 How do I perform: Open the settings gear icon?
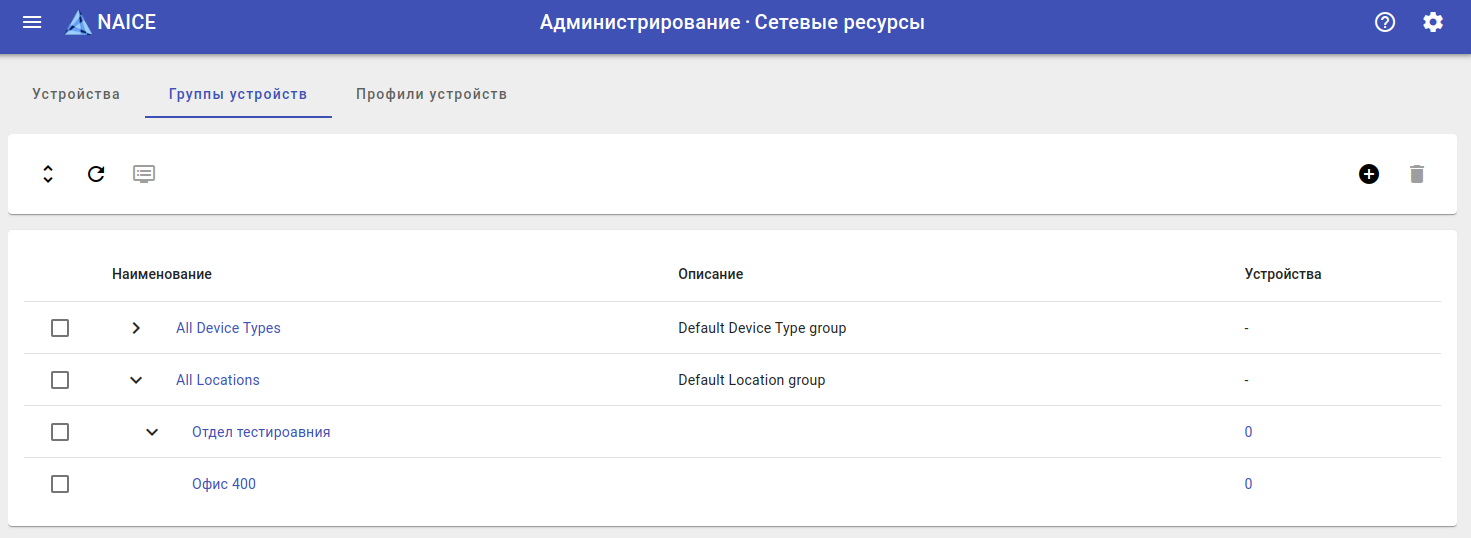(x=1433, y=22)
